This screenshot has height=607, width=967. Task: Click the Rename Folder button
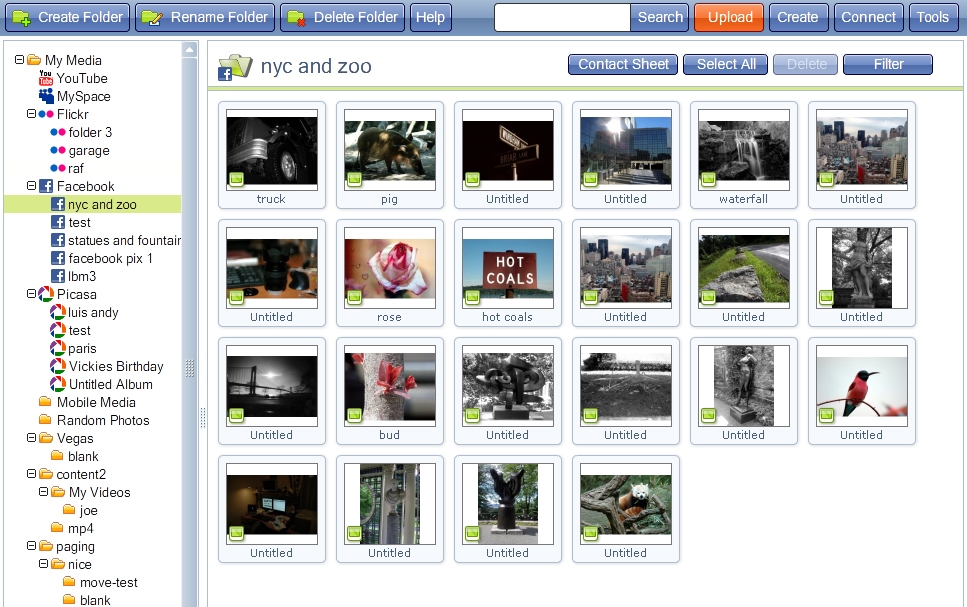coord(205,17)
